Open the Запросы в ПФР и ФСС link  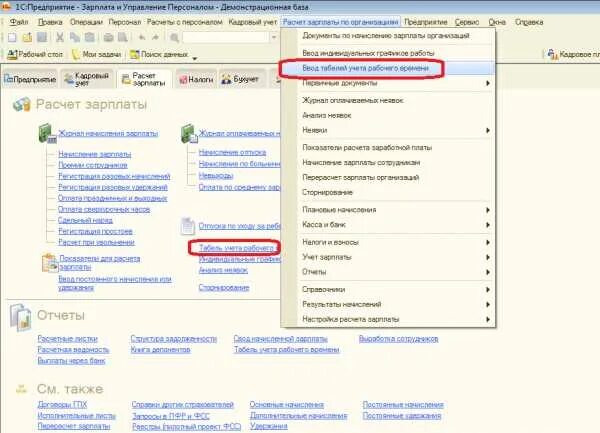coord(171,416)
